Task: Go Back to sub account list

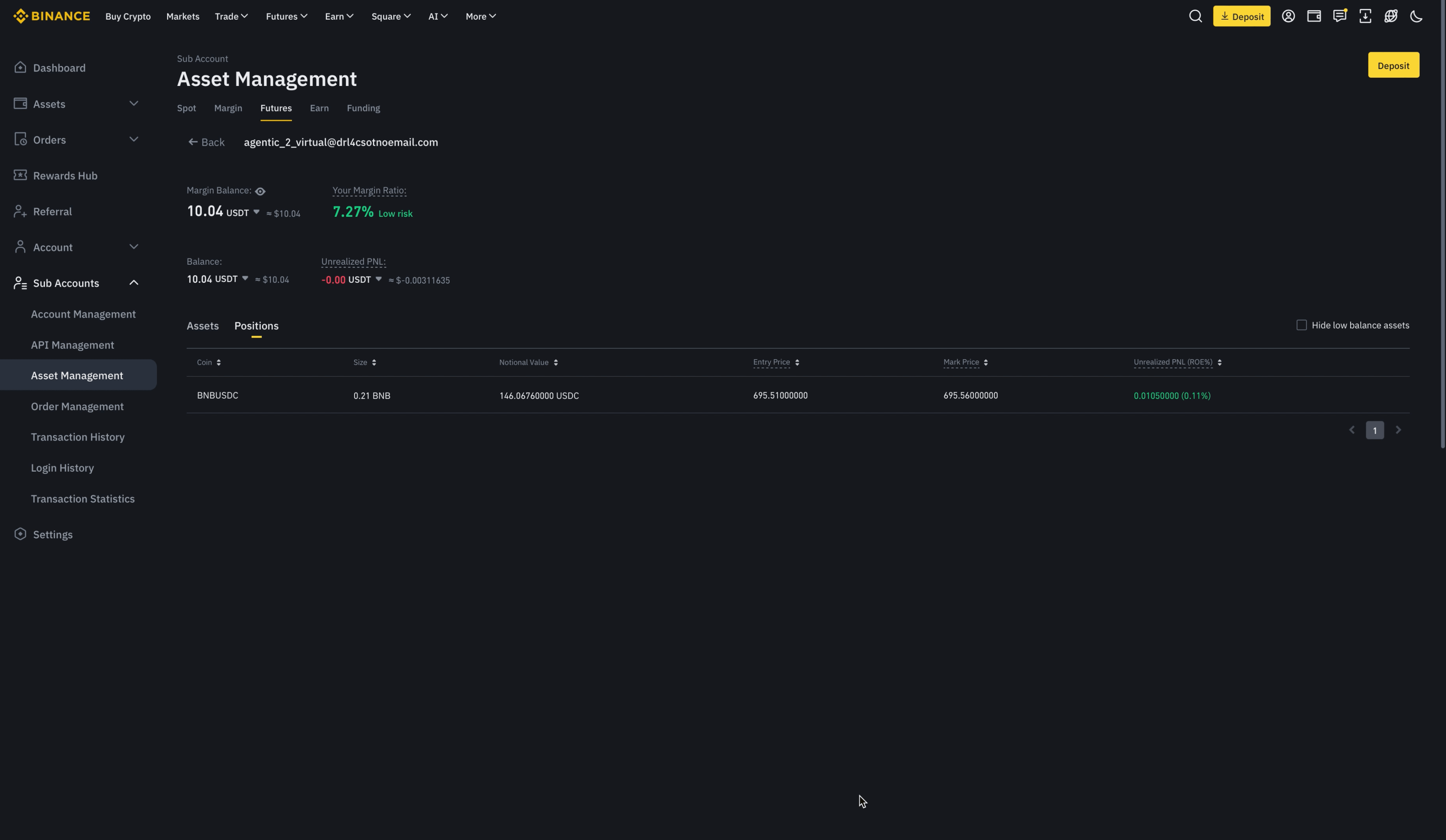Action: point(206,142)
